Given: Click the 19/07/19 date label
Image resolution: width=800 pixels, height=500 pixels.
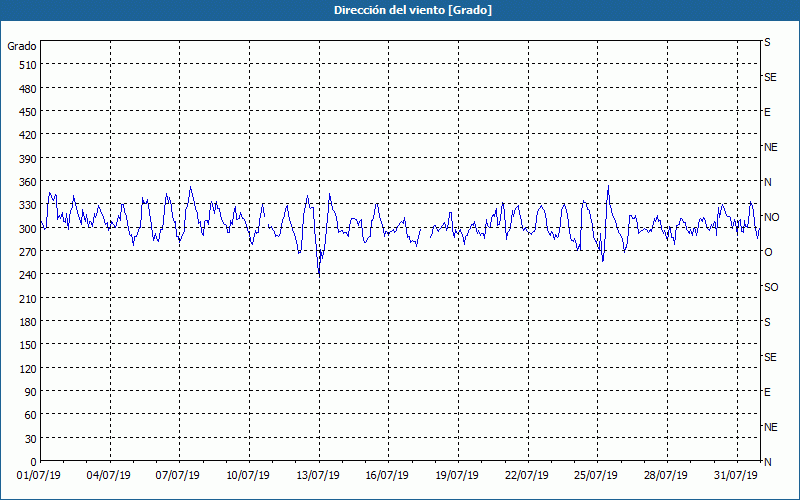Looking at the screenshot, I should click(457, 476).
